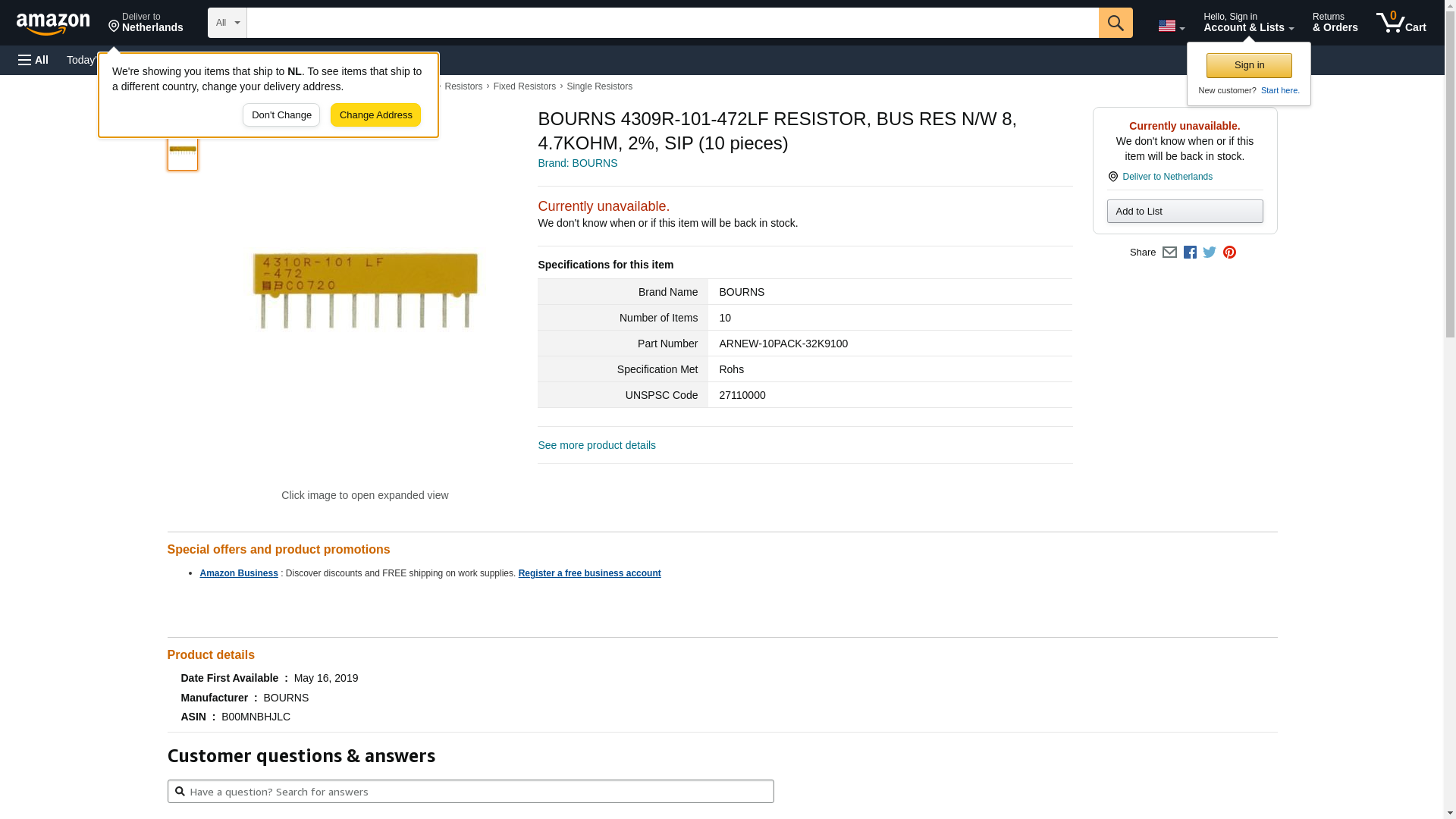Screen dimensions: 1456x819
Task: Share product on Facebook icon
Action: click(1190, 253)
